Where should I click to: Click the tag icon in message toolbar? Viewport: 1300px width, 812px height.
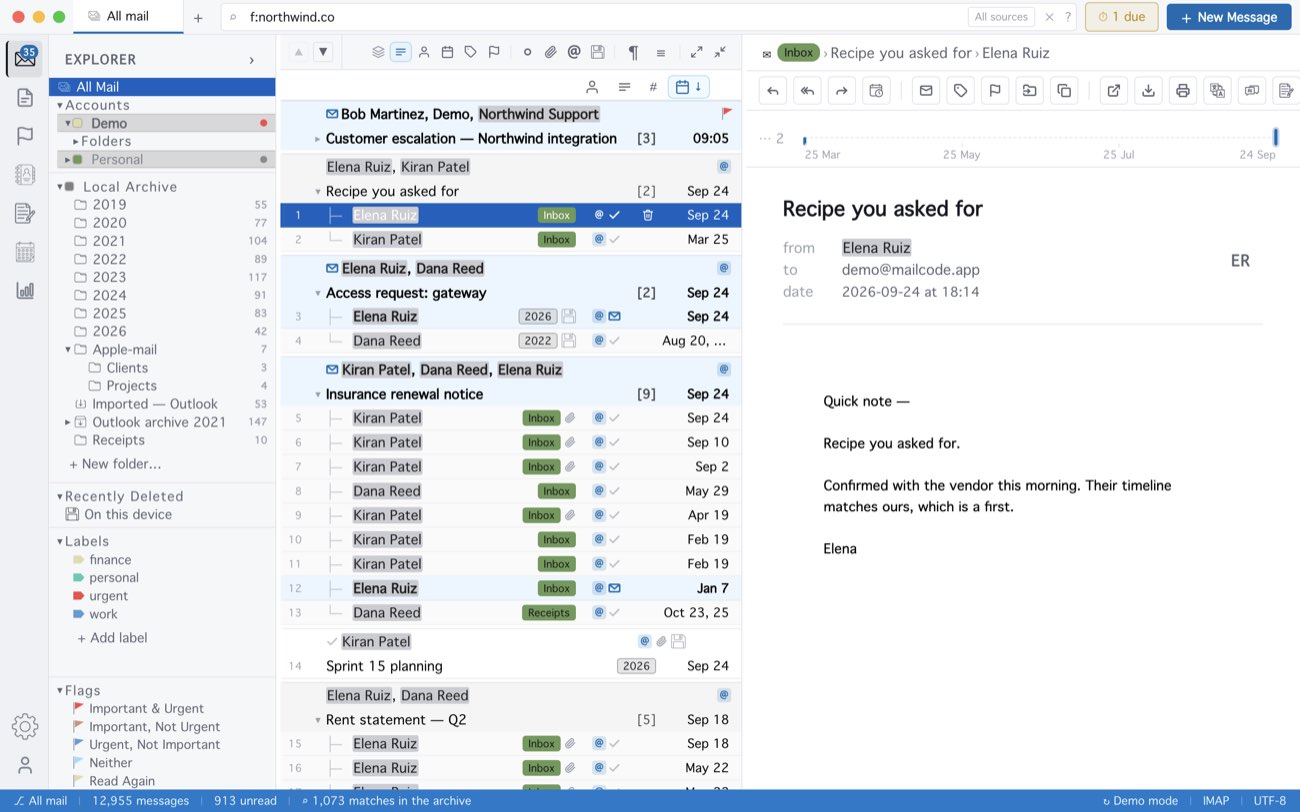(x=961, y=91)
